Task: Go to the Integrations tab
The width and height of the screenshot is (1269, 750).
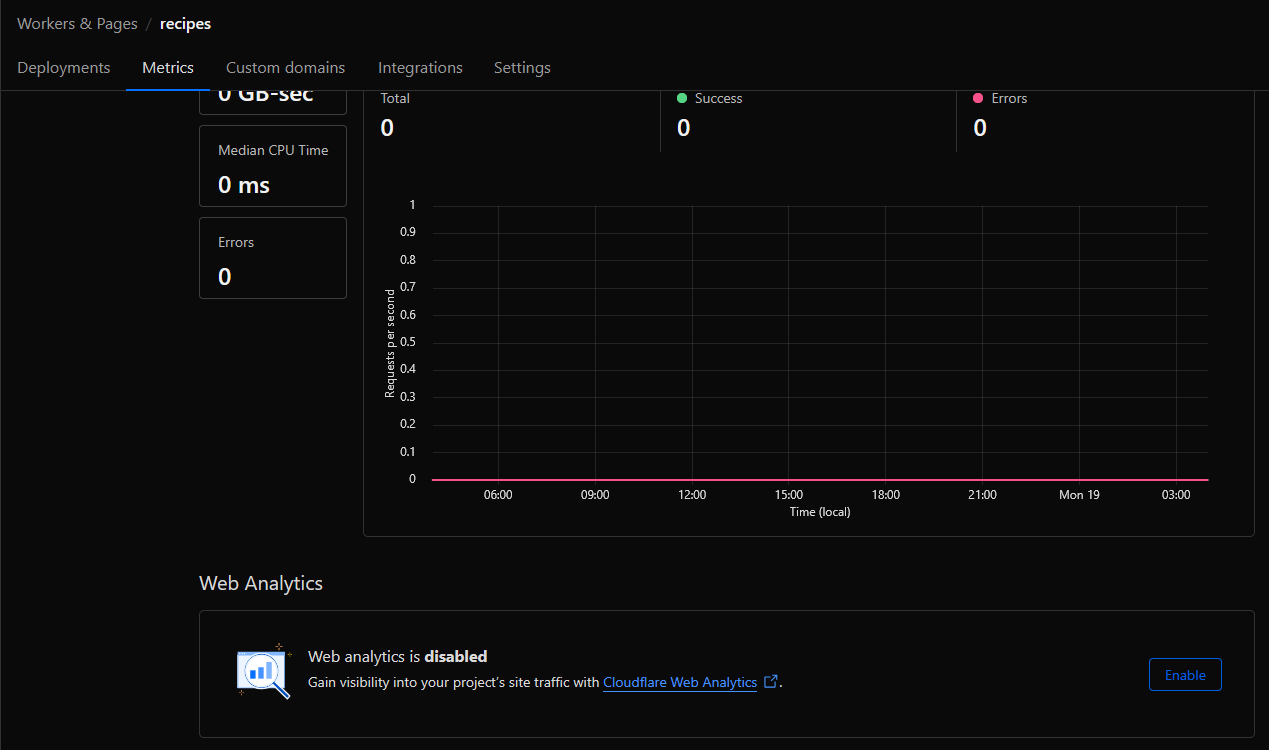Action: tap(420, 68)
